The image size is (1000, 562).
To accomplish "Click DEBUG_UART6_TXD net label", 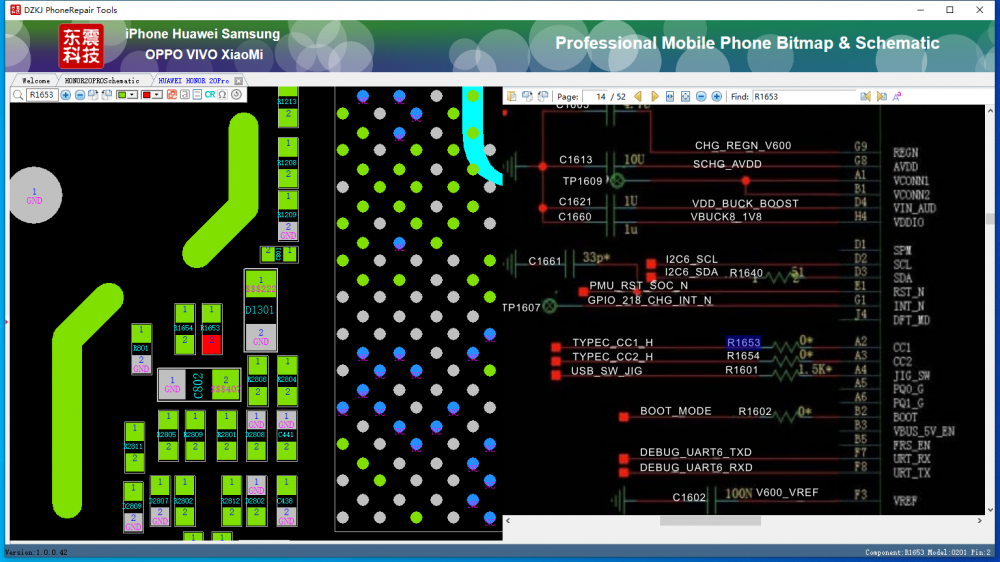I will (x=696, y=452).
